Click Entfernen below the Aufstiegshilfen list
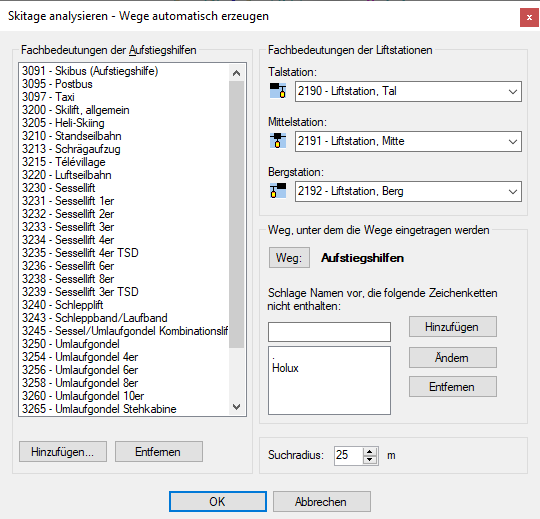540x519 pixels. click(x=158, y=451)
